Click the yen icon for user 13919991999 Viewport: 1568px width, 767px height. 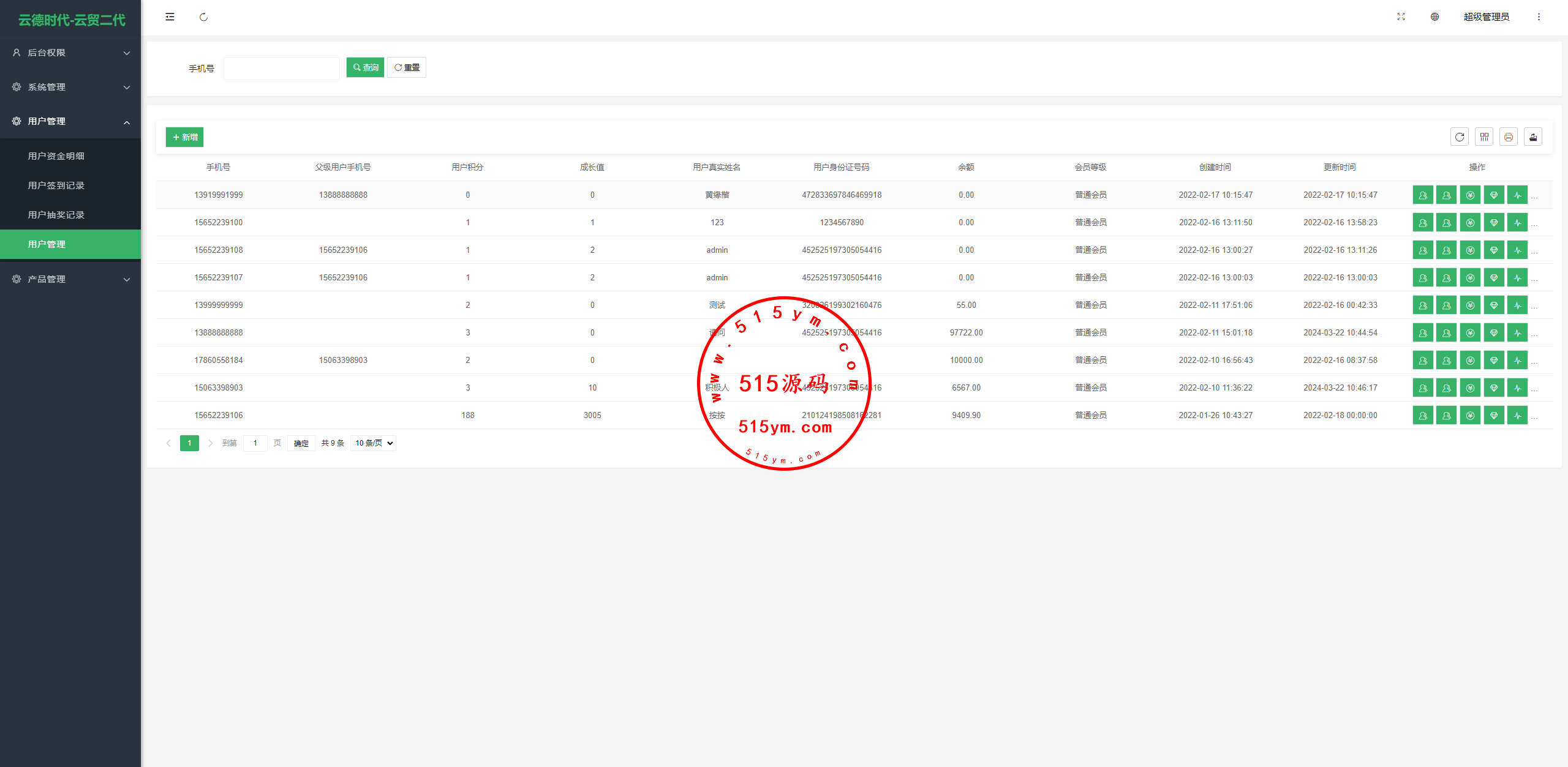coord(1470,195)
